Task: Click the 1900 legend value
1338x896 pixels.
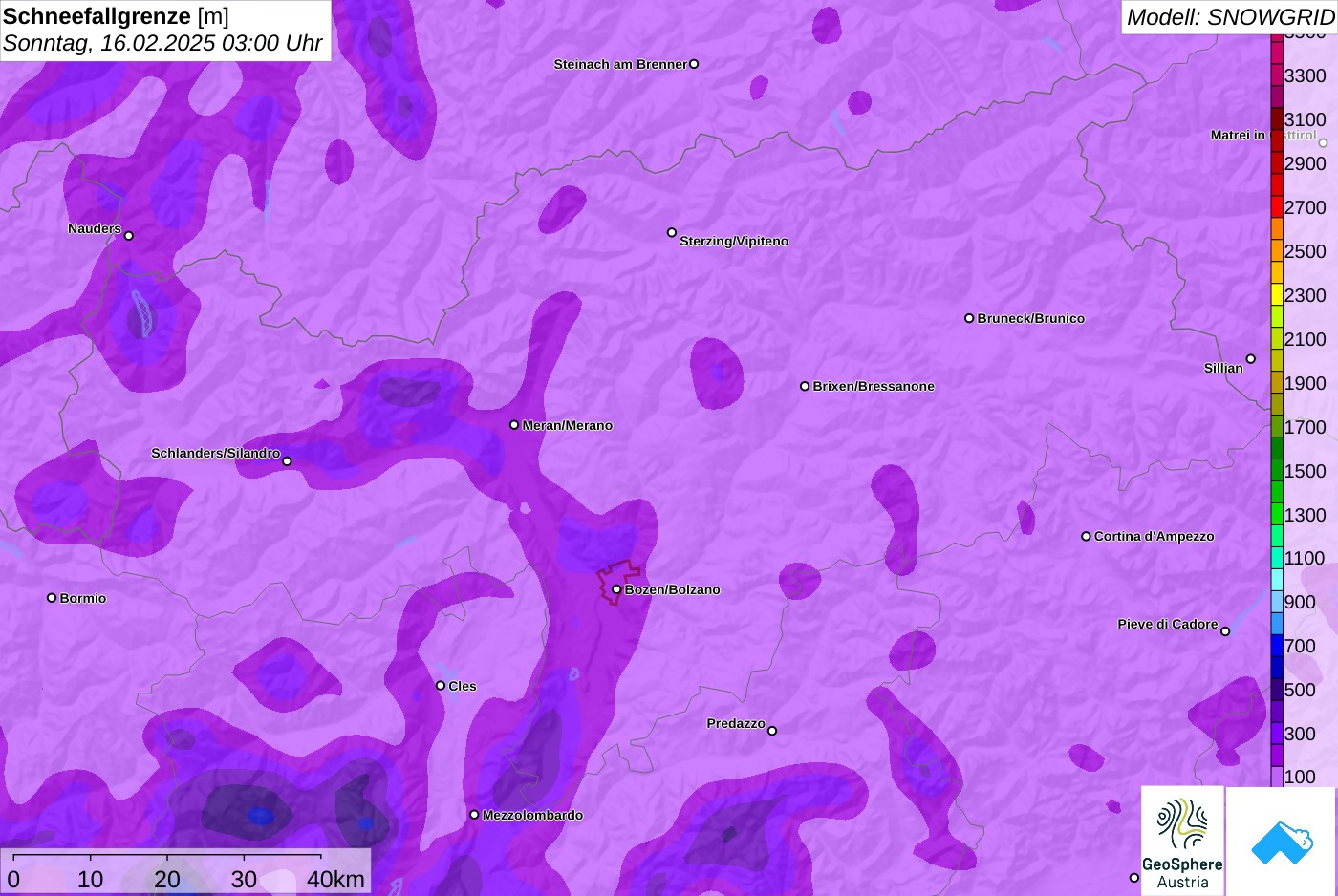Action: point(1306,383)
